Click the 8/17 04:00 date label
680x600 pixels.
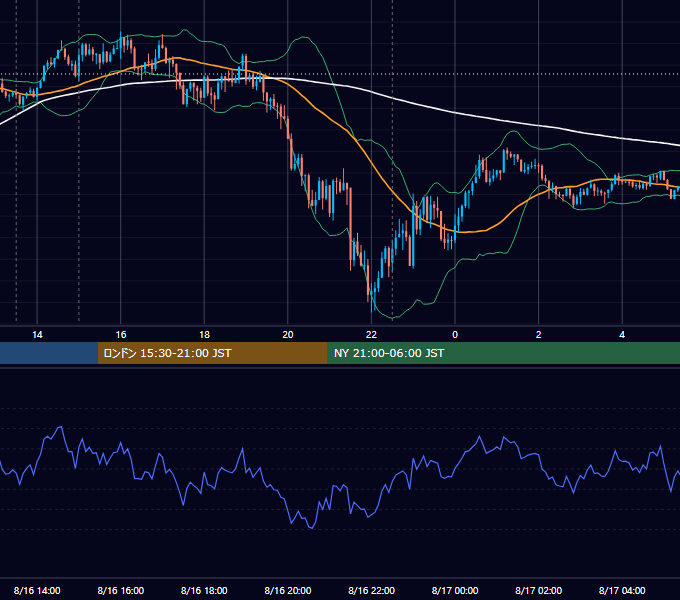point(622,590)
